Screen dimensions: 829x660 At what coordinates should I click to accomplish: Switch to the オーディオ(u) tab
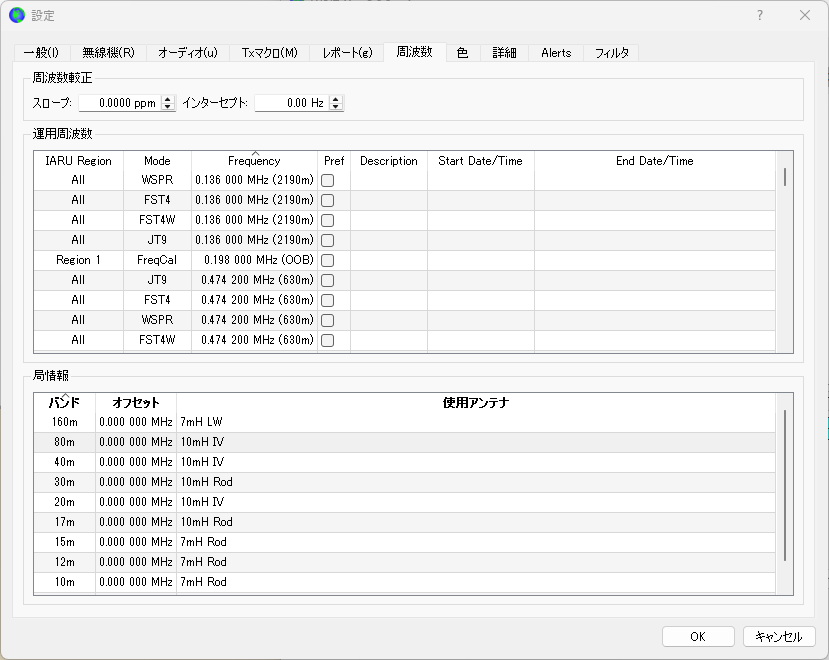pos(188,53)
